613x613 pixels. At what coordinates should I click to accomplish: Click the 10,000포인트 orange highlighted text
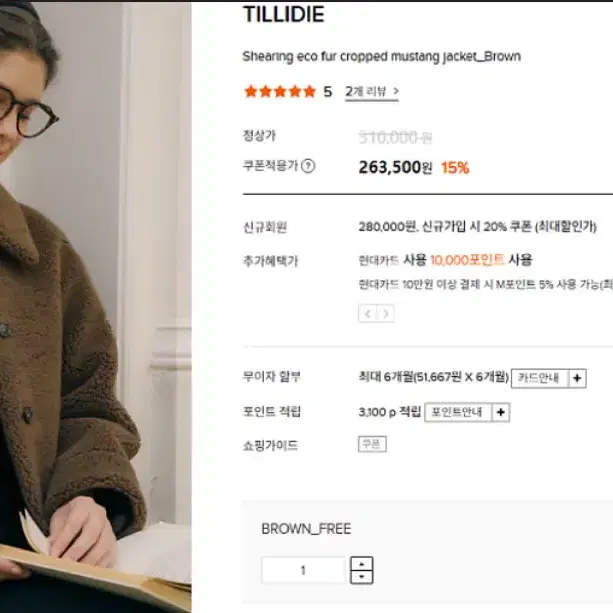(467, 260)
